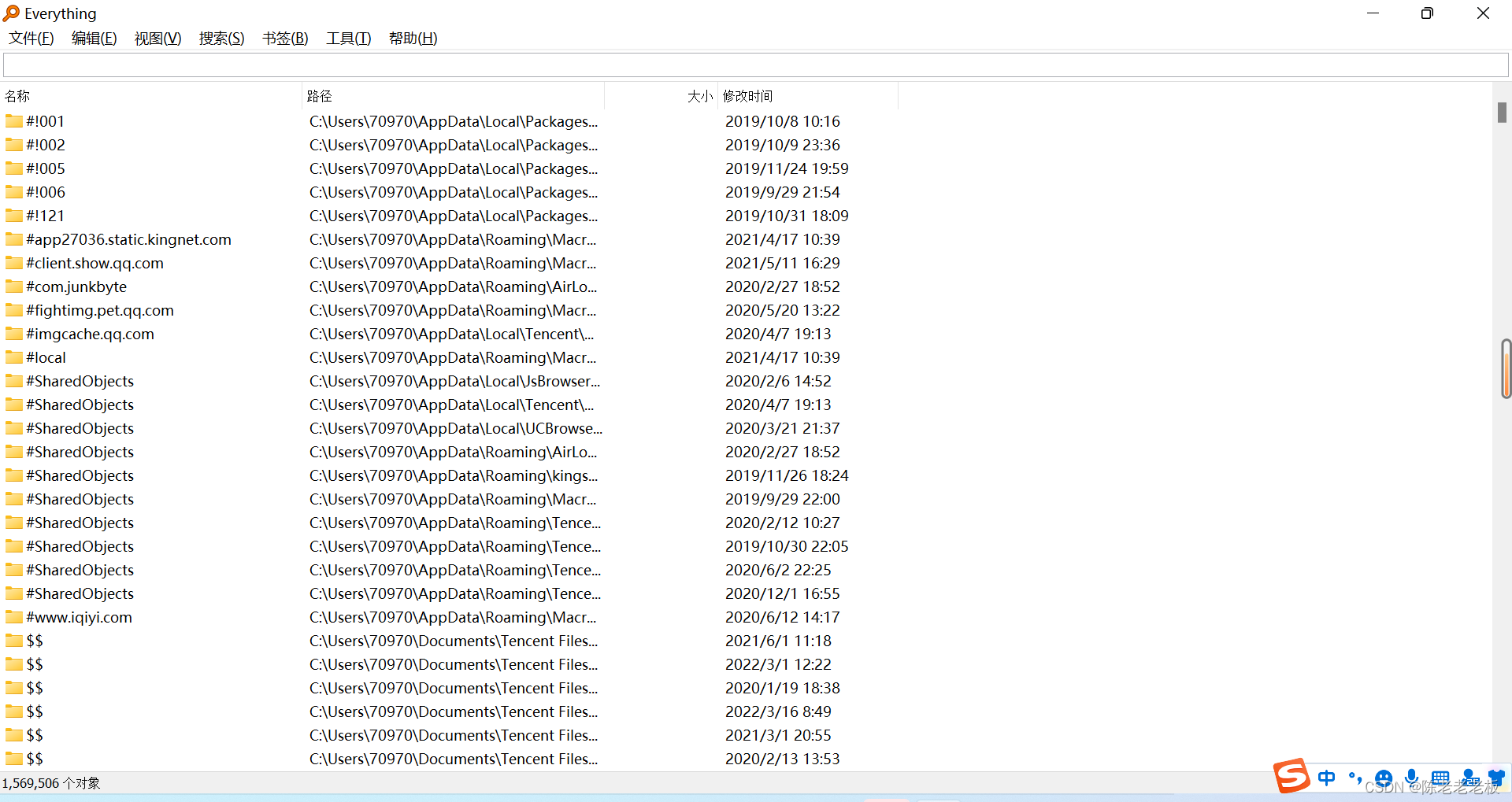Click the folder icon beside #local

point(14,357)
